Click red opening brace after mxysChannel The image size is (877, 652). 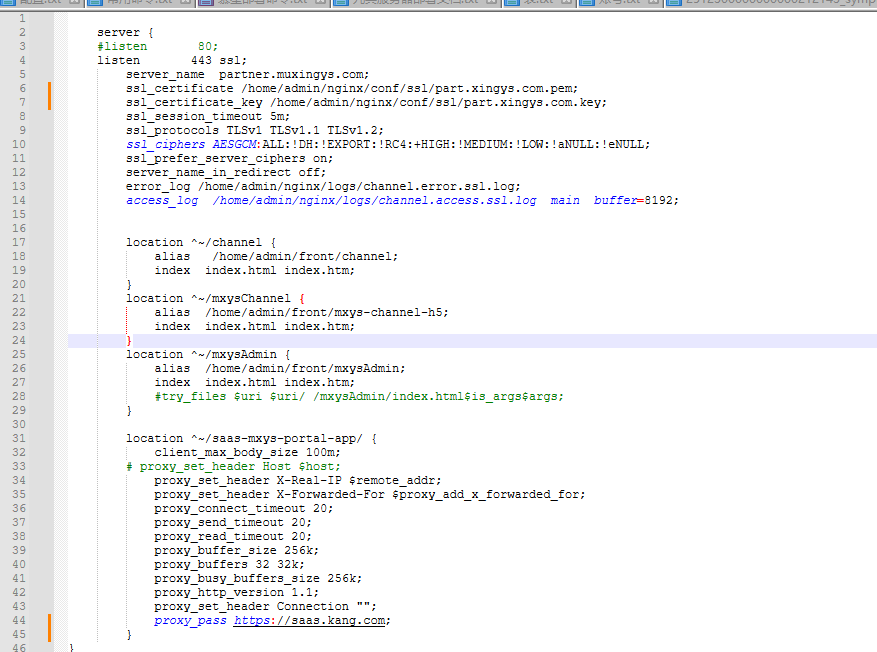tap(302, 298)
